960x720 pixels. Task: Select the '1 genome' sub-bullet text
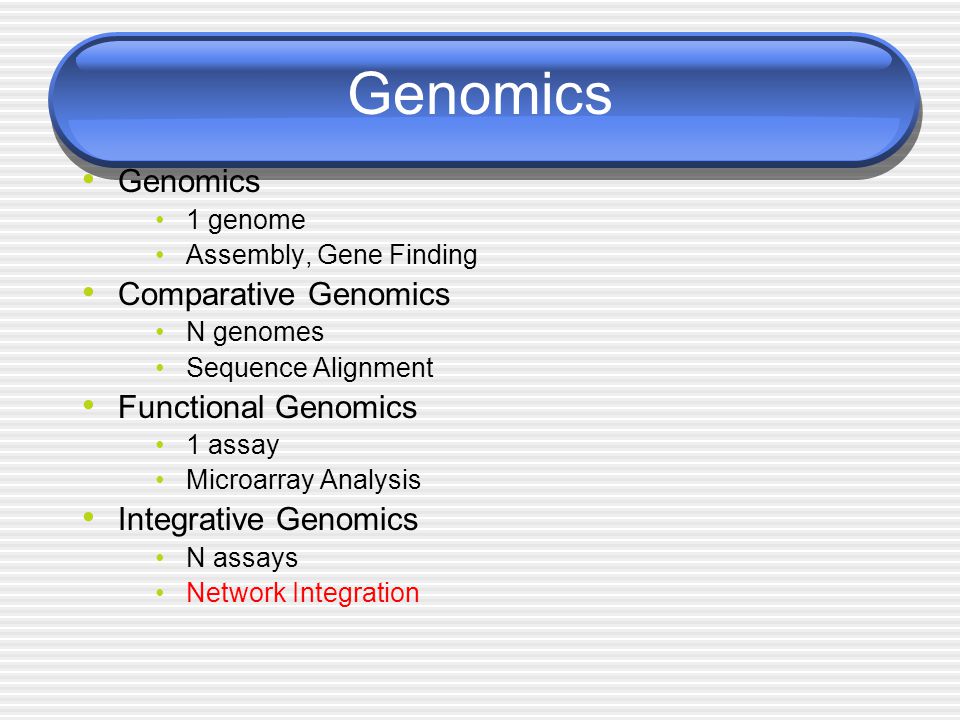tap(246, 220)
